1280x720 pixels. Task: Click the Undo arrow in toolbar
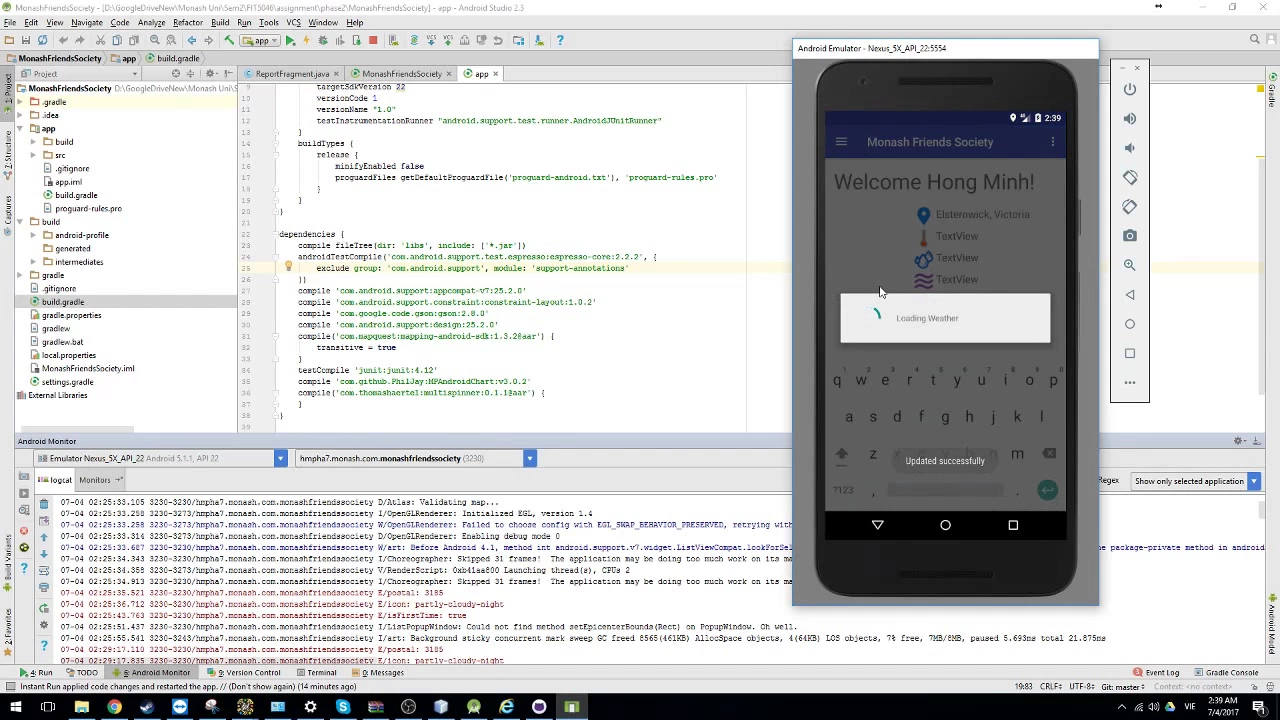pyautogui.click(x=64, y=40)
